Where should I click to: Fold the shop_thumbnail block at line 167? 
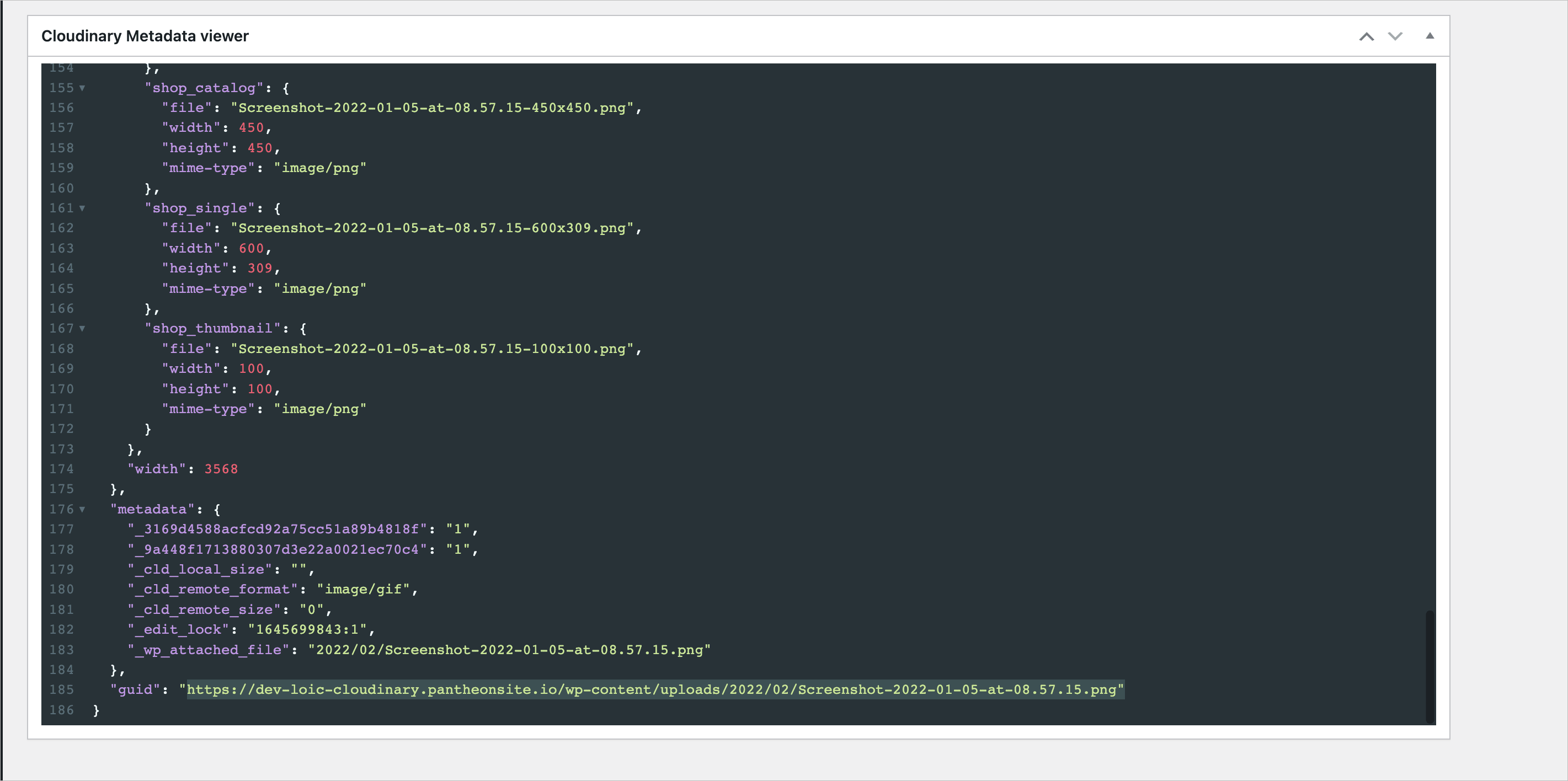[82, 329]
